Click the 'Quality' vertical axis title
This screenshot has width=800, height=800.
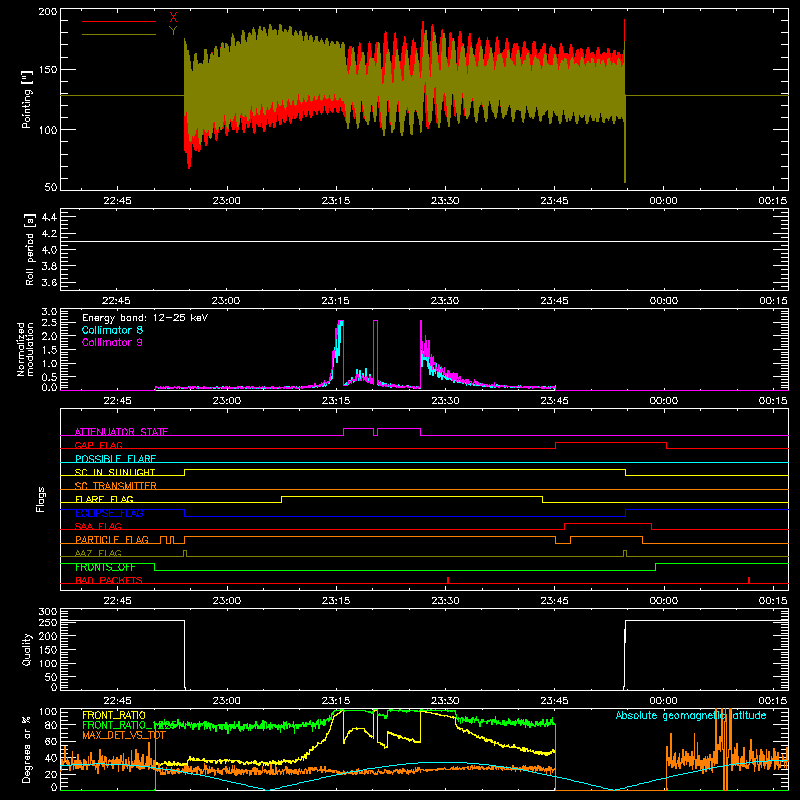pyautogui.click(x=27, y=649)
